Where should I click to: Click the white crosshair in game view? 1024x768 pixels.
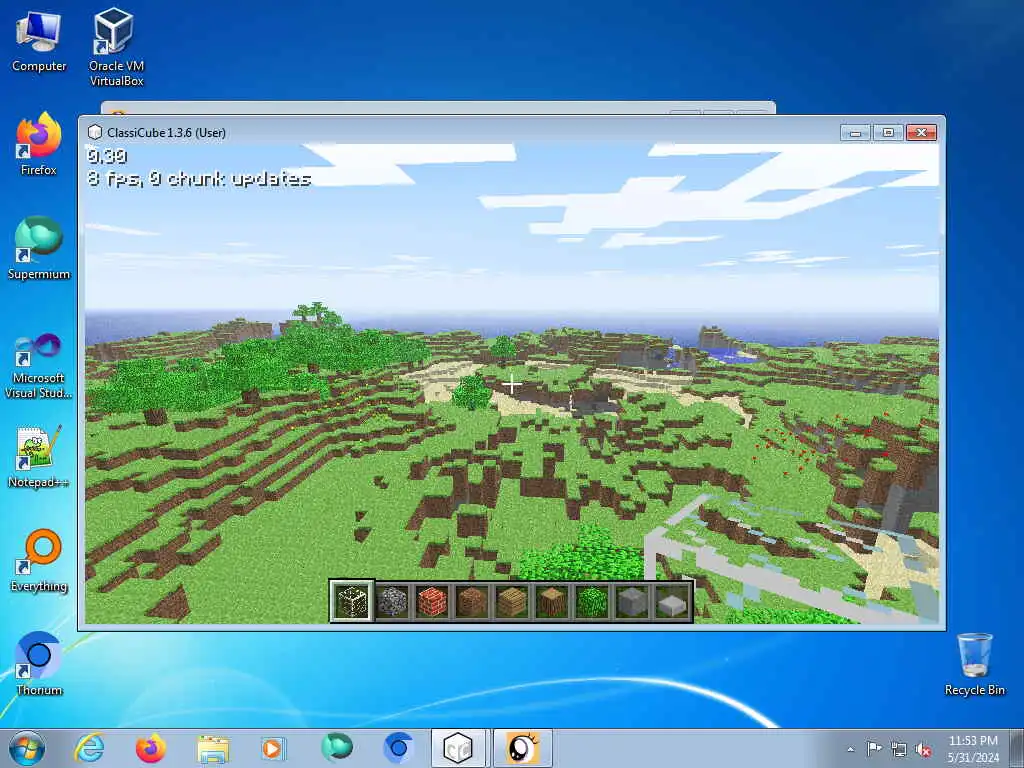click(512, 385)
